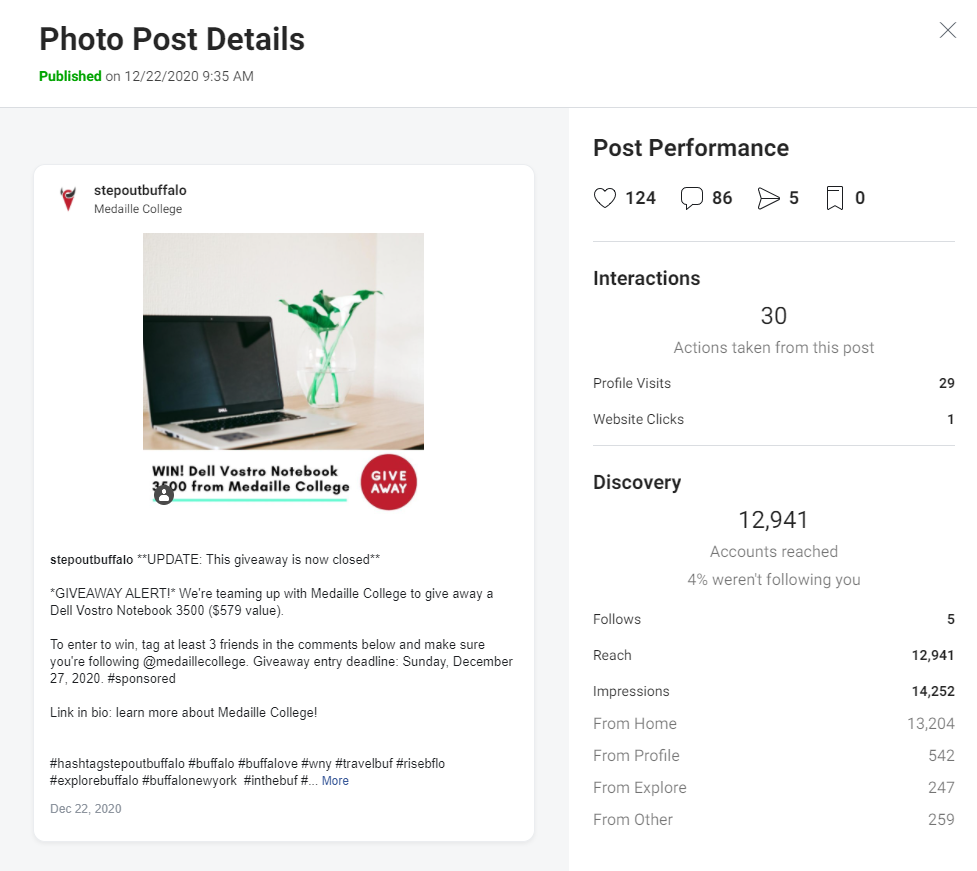Click the tagged people icon on photo
The width and height of the screenshot is (977, 871).
pyautogui.click(x=164, y=495)
